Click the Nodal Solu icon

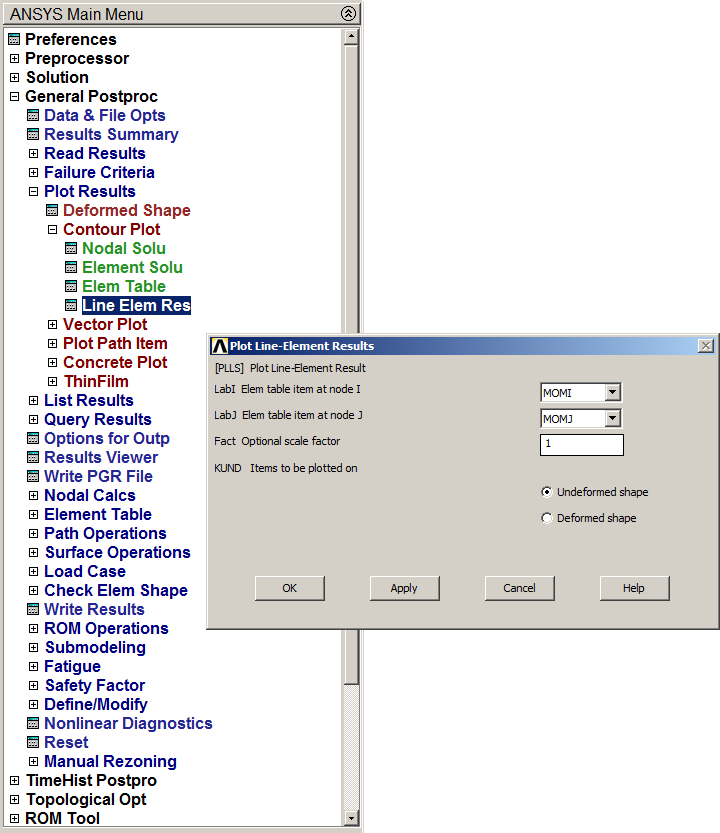coord(71,249)
